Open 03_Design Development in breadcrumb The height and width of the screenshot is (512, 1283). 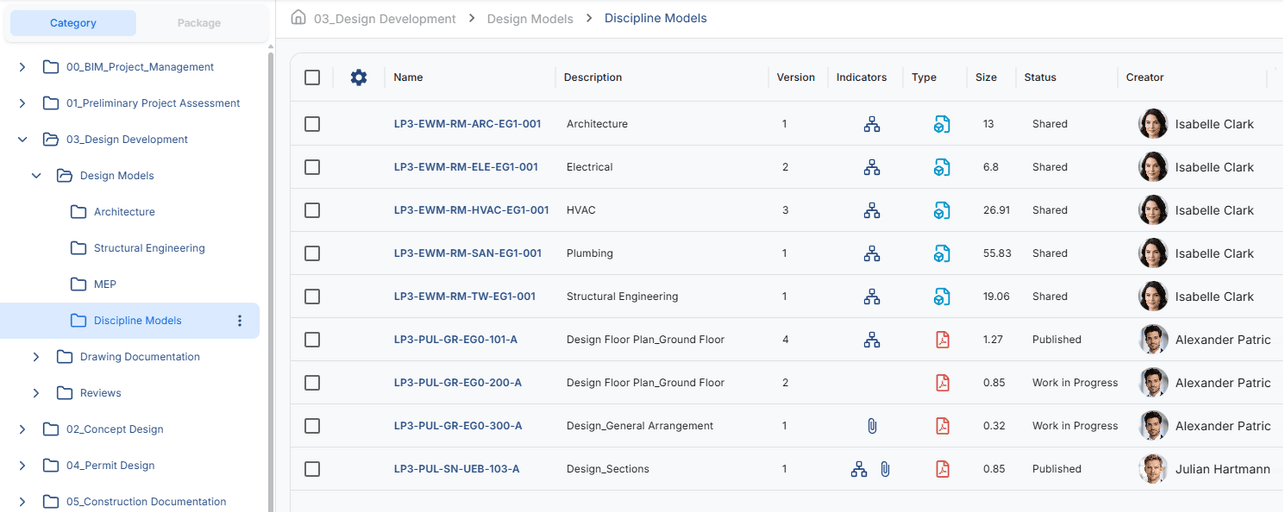pos(385,18)
